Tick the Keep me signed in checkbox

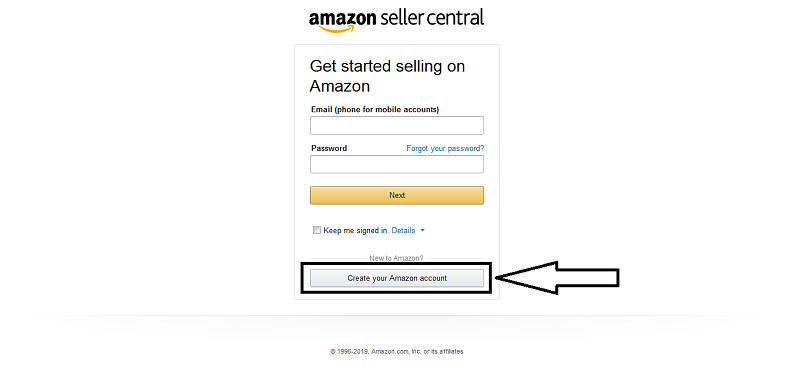[x=316, y=230]
